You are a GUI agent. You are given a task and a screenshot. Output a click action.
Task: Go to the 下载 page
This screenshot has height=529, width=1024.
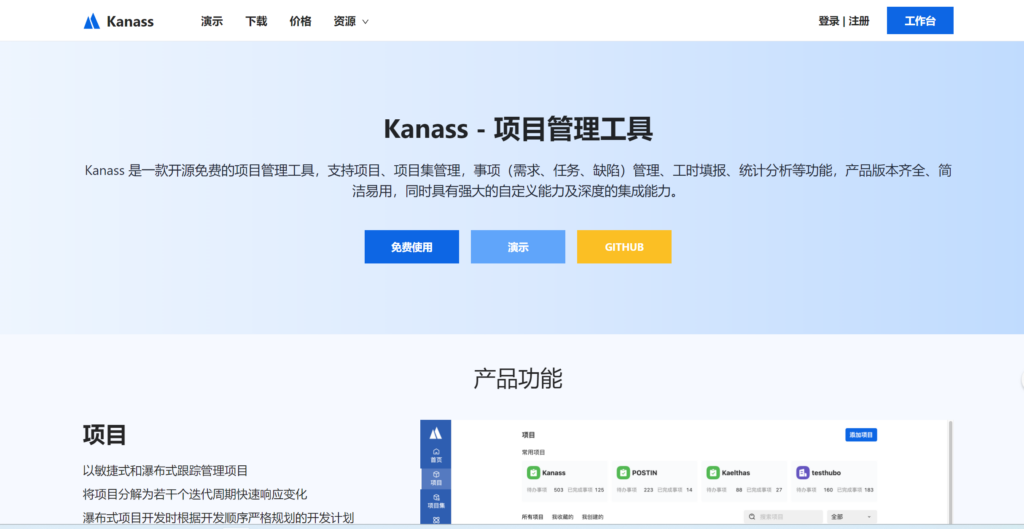(256, 21)
